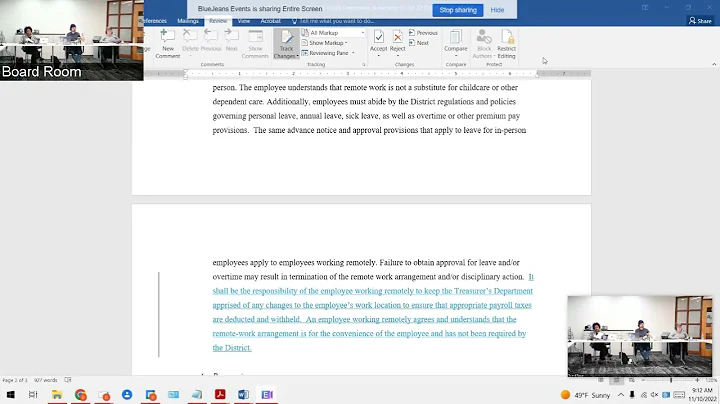Image resolution: width=720 pixels, height=404 pixels.
Task: Open the Compare documents menu
Action: 456,44
